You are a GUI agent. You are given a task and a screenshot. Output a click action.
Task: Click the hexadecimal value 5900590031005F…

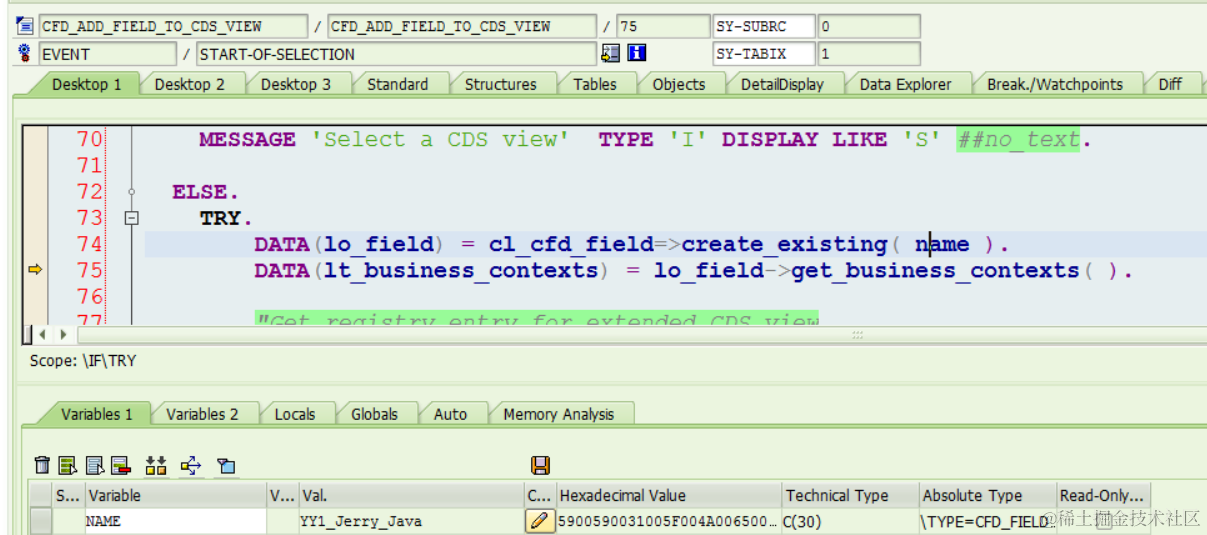pyautogui.click(x=668, y=521)
